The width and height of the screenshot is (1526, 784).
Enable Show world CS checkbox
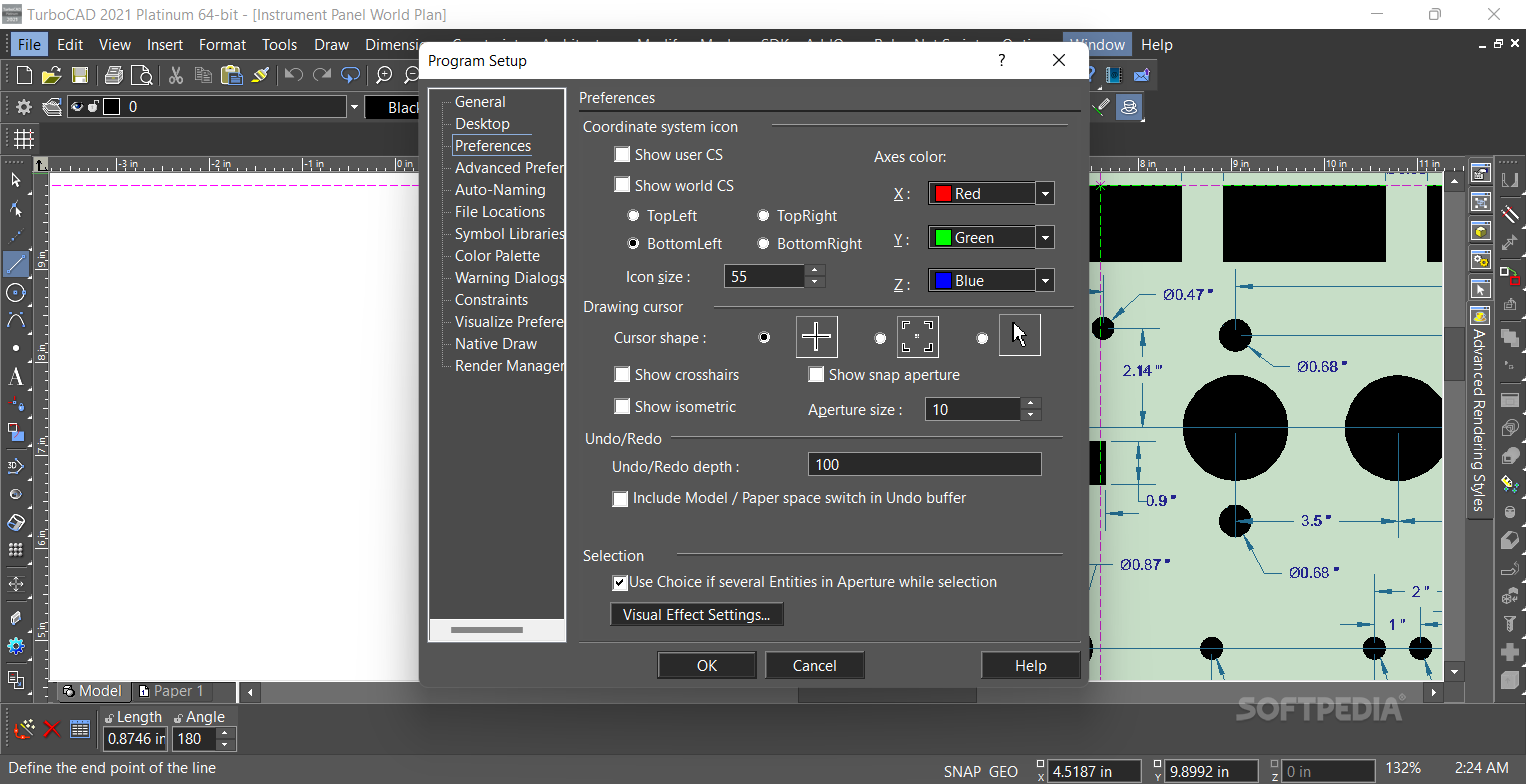tap(622, 185)
